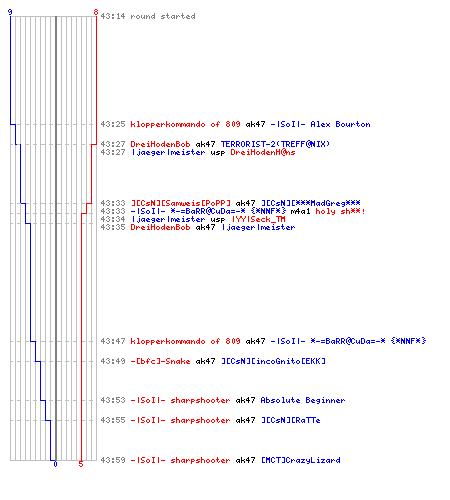Click '|jaeger|meister' victim at 43:35

pos(258,227)
